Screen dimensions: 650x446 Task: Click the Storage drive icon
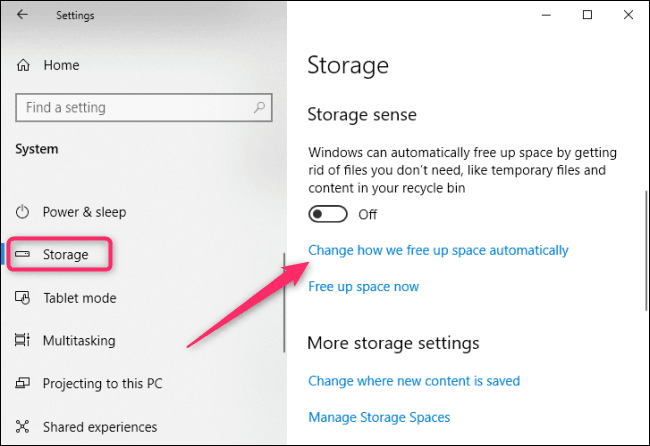pyautogui.click(x=24, y=255)
